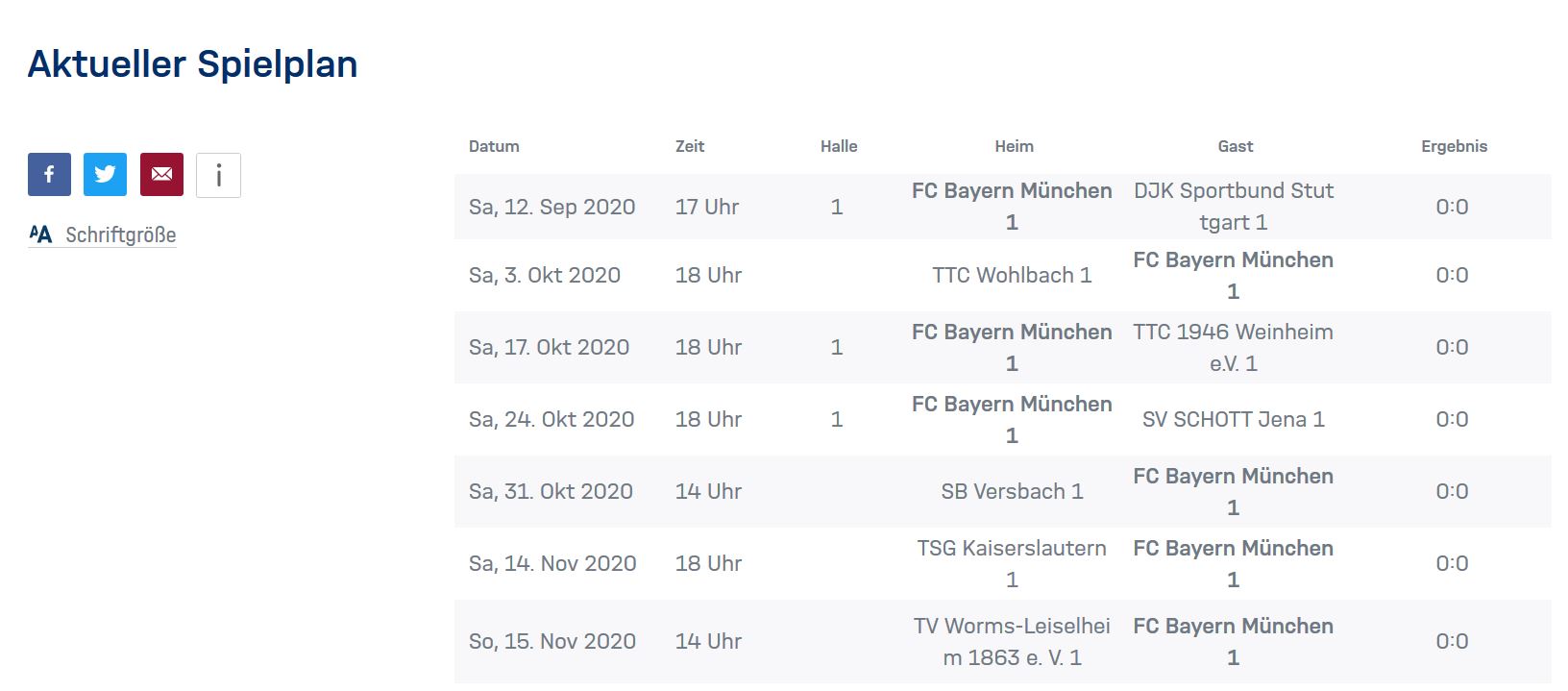This screenshot has height=691, width=1568.
Task: Share the schedule via email icon
Action: (x=161, y=175)
